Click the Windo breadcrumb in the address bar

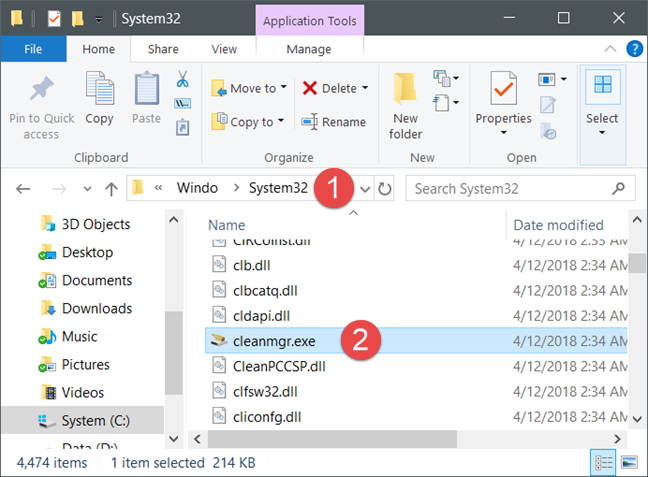tap(197, 188)
